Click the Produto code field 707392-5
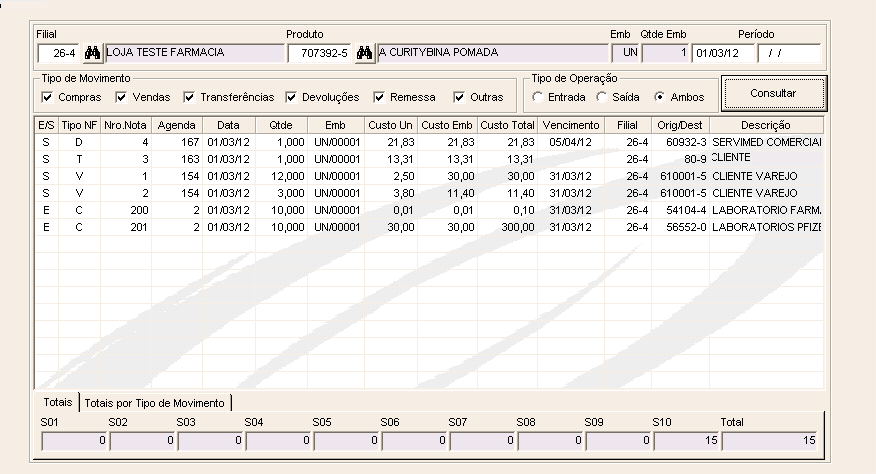The height and width of the screenshot is (474, 876). pos(319,53)
